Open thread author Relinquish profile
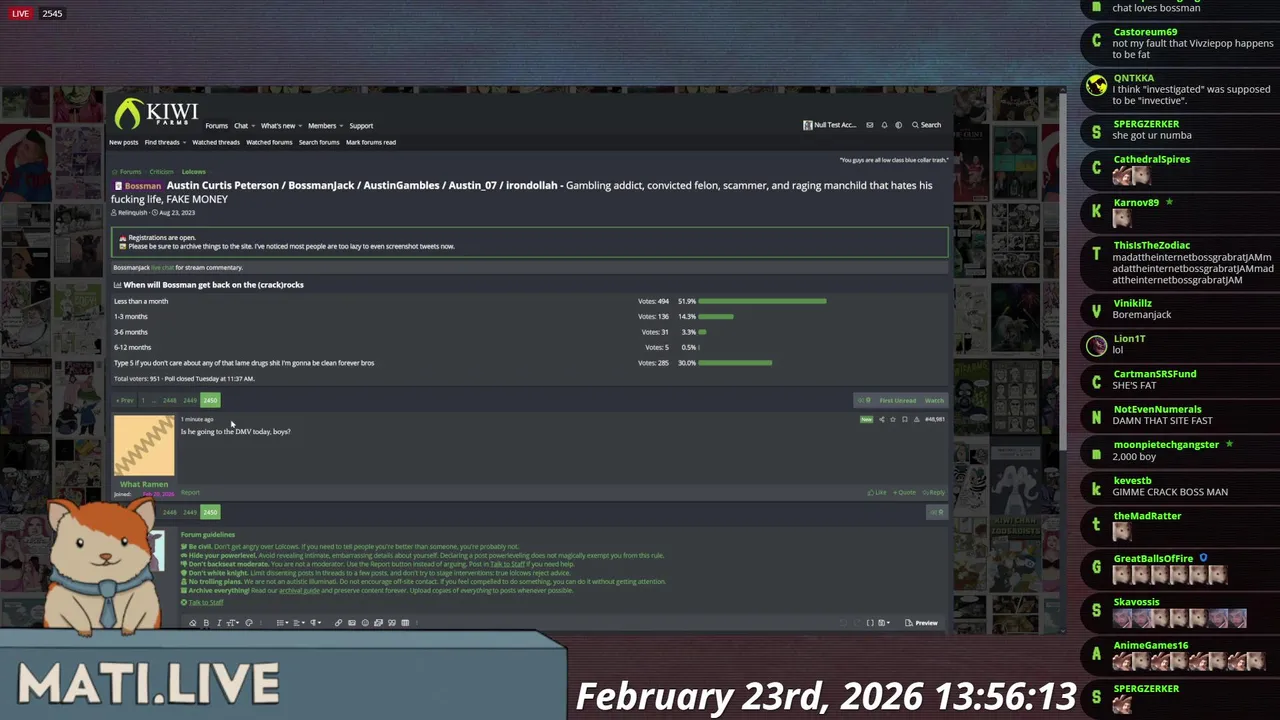This screenshot has width=1280, height=720. [132, 213]
